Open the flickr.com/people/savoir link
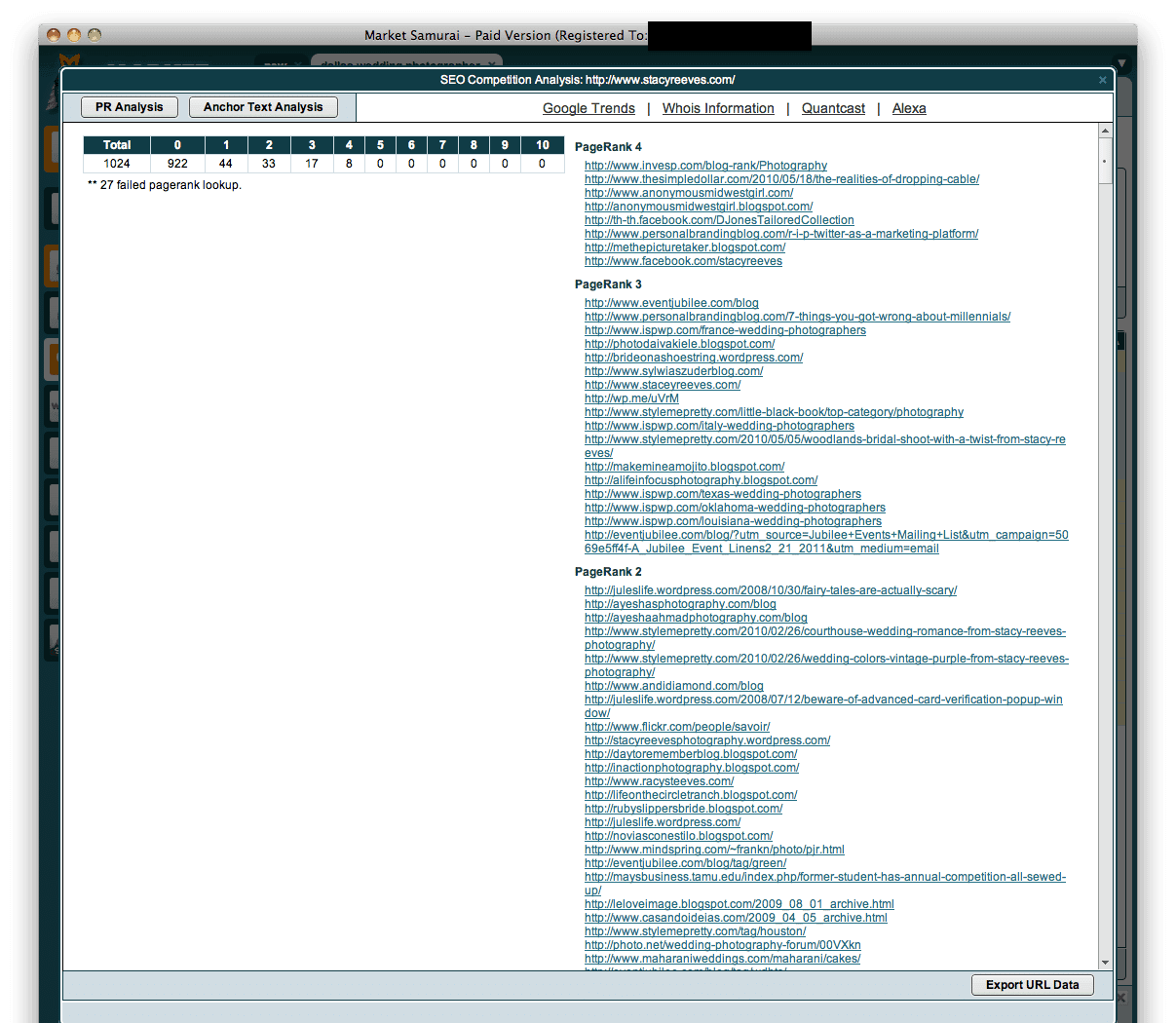1176x1023 pixels. [677, 727]
